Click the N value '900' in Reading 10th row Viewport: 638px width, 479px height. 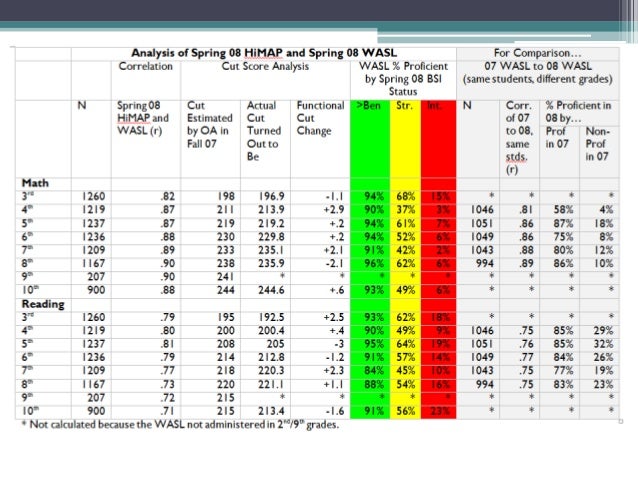[x=96, y=411]
